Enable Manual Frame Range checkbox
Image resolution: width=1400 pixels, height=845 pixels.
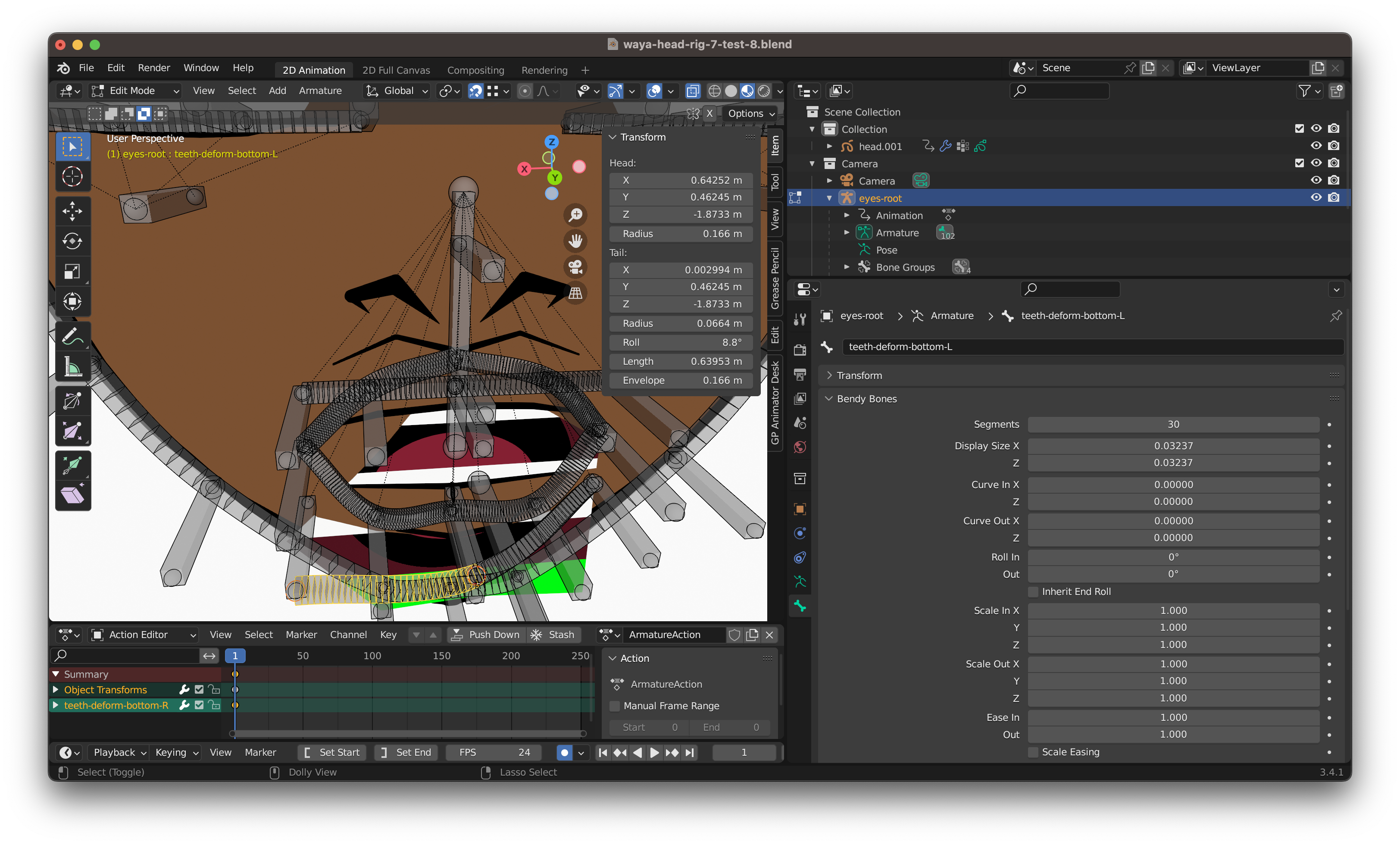(x=615, y=706)
